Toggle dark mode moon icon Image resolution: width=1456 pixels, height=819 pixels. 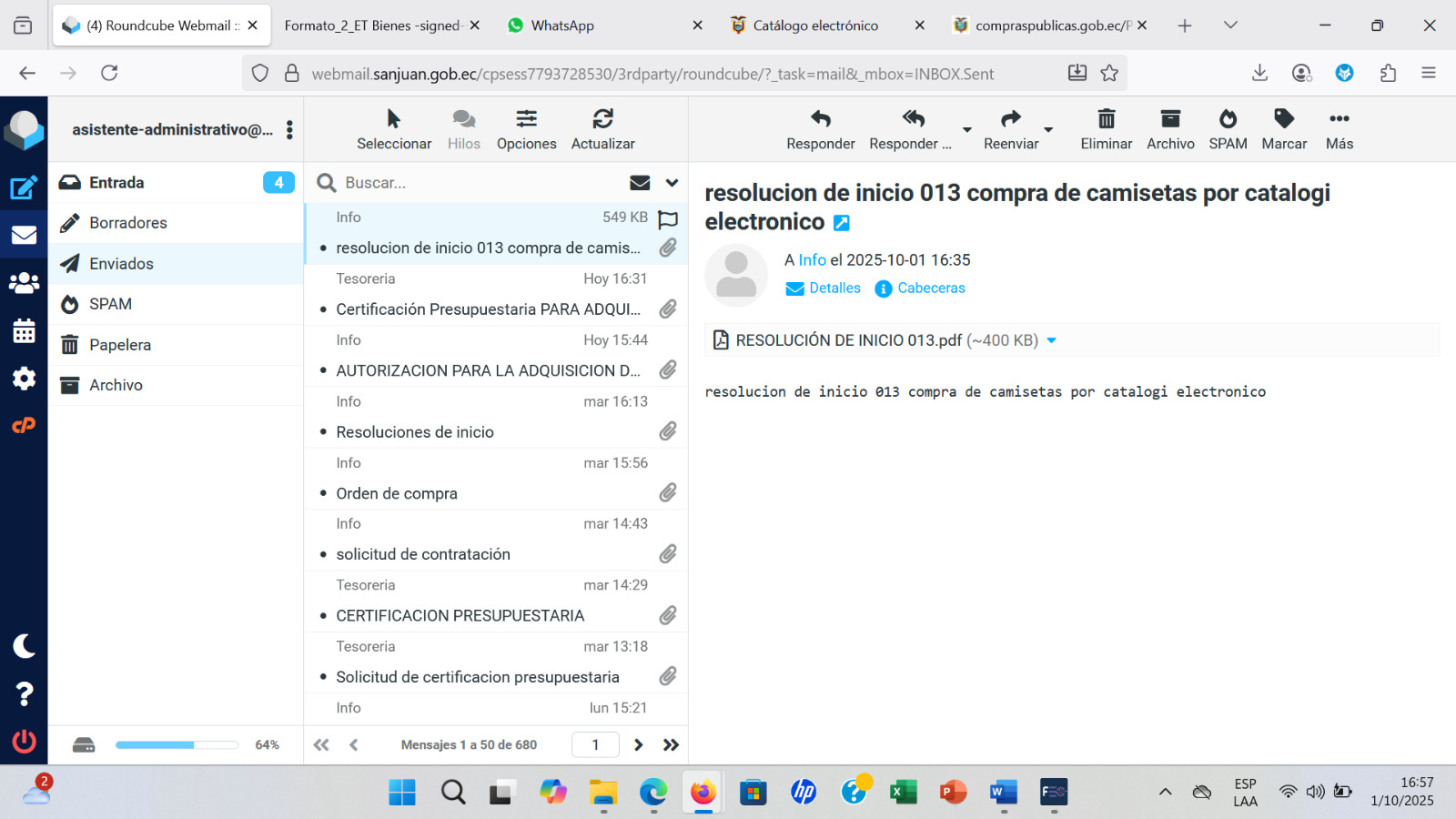point(24,646)
